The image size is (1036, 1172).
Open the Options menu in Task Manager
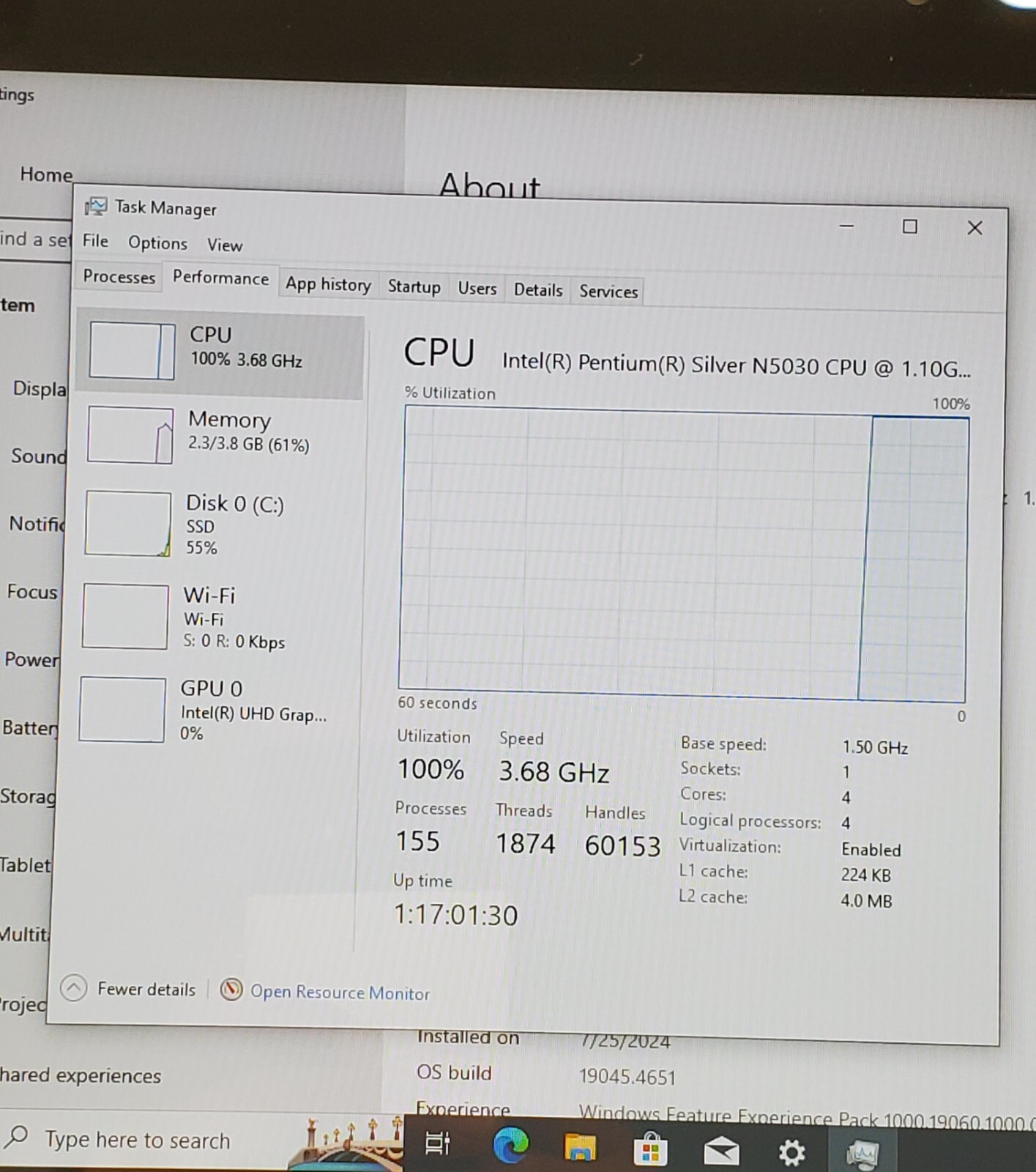(157, 243)
